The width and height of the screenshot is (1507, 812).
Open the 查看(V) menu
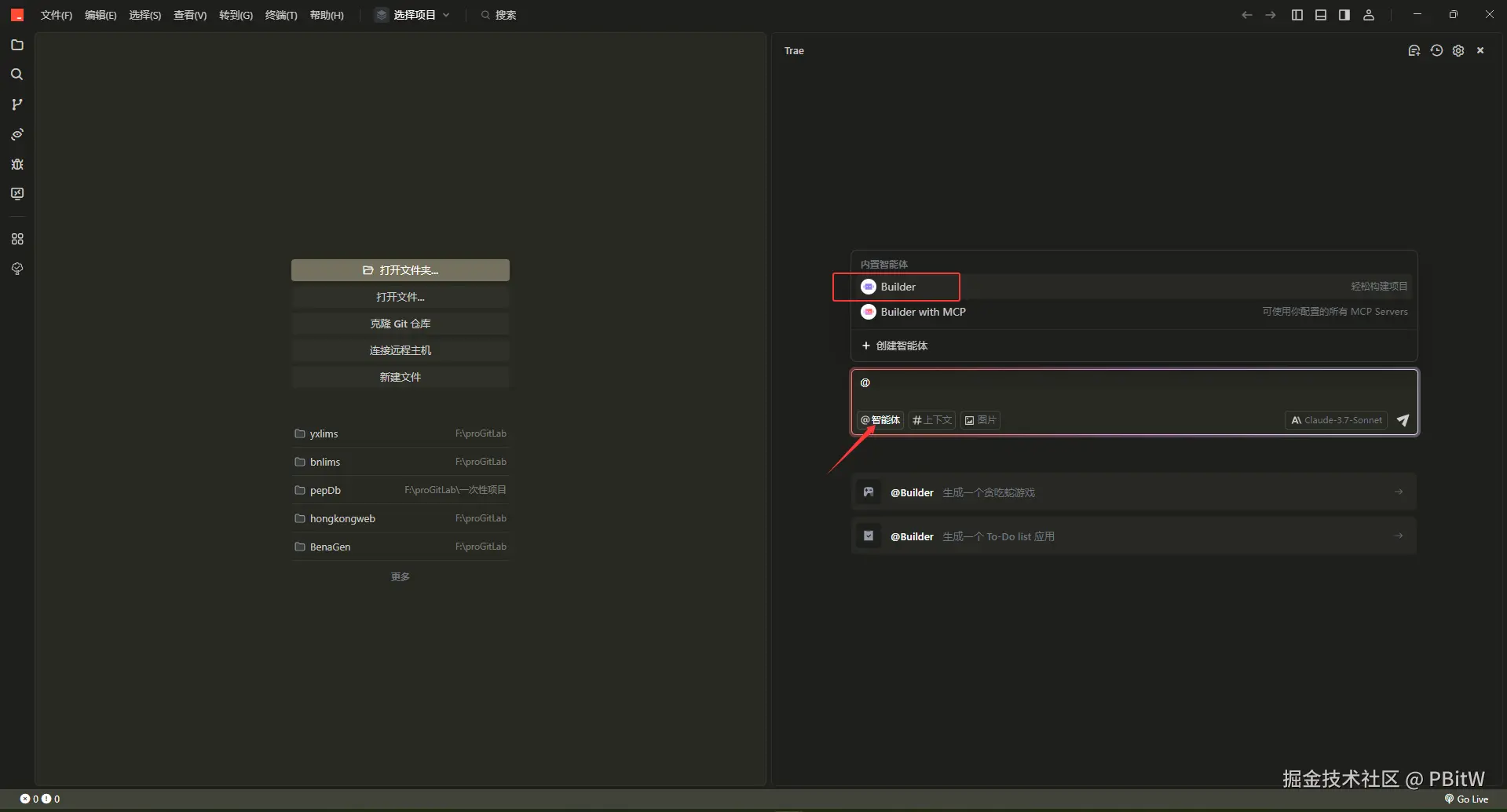pyautogui.click(x=190, y=15)
